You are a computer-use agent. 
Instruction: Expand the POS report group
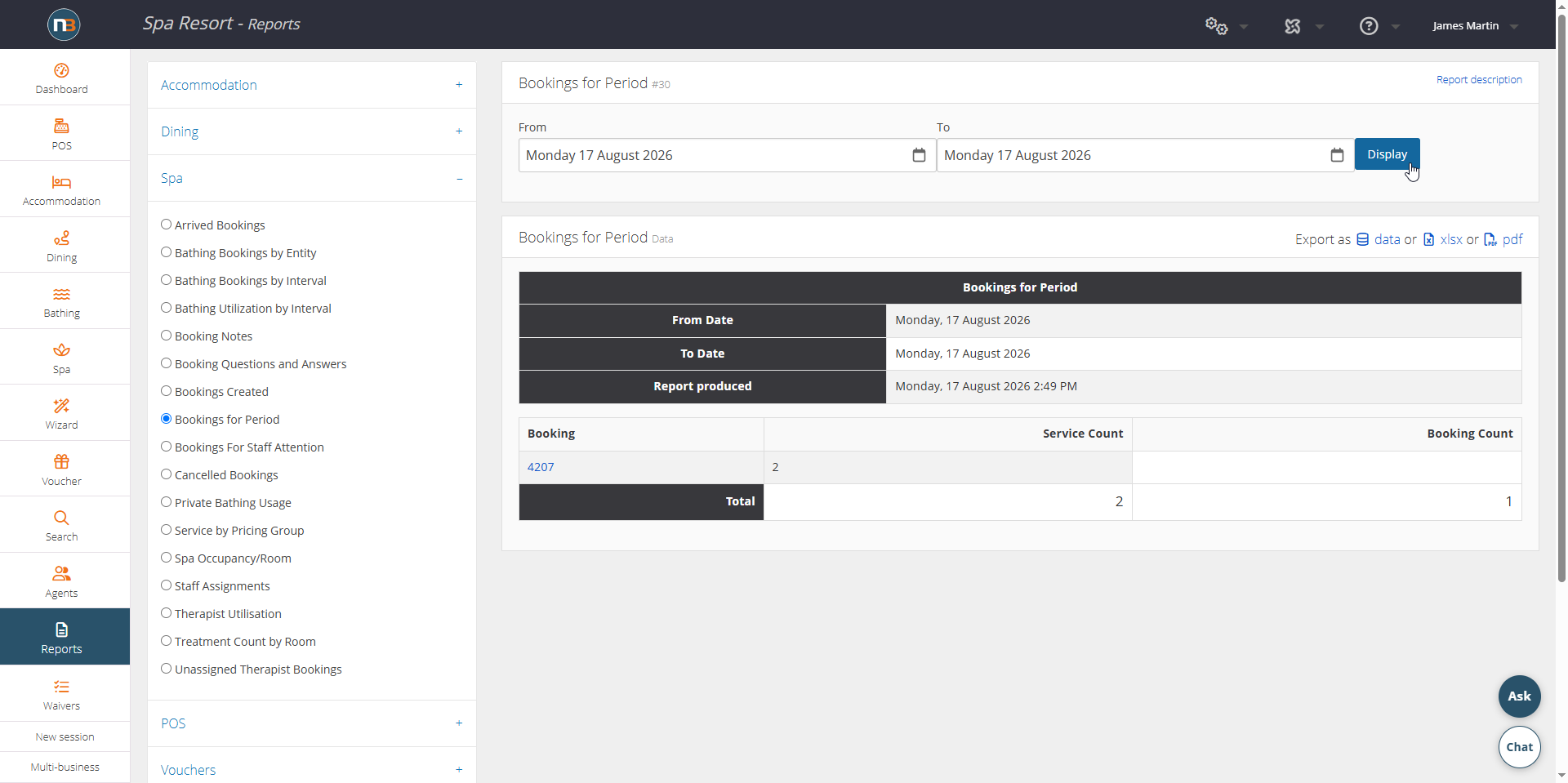(312, 723)
